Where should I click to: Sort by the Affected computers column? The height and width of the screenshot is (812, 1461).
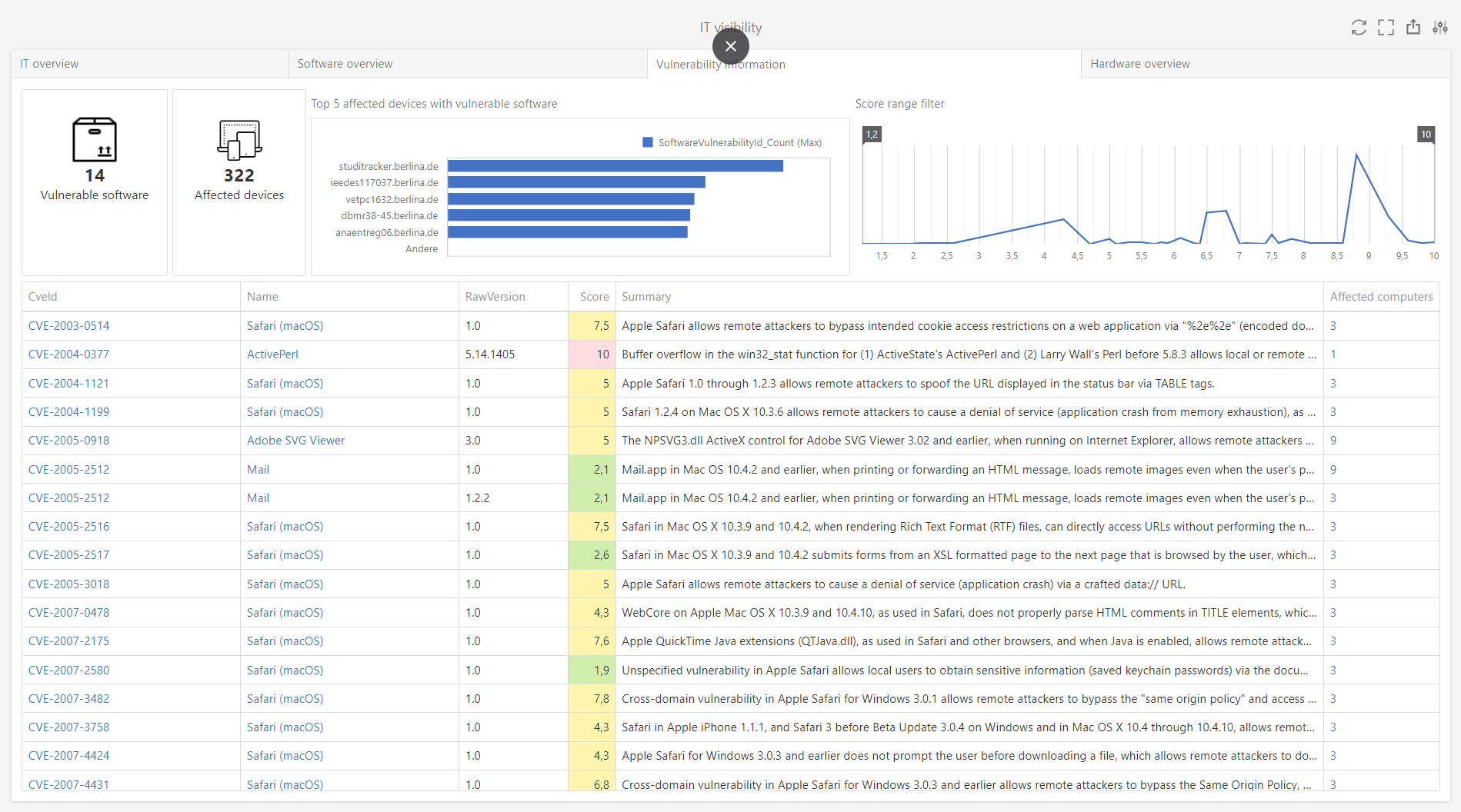click(x=1380, y=296)
